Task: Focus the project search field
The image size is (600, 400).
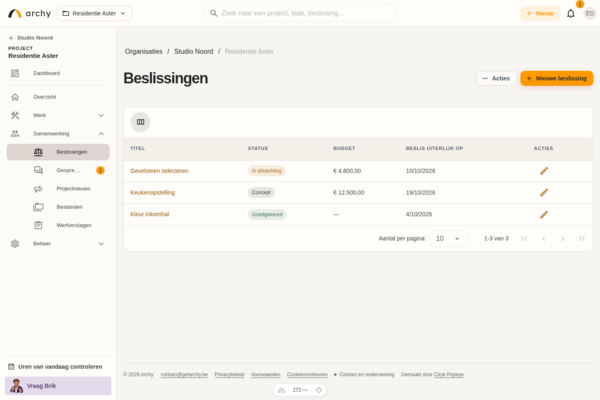Action: [x=300, y=13]
